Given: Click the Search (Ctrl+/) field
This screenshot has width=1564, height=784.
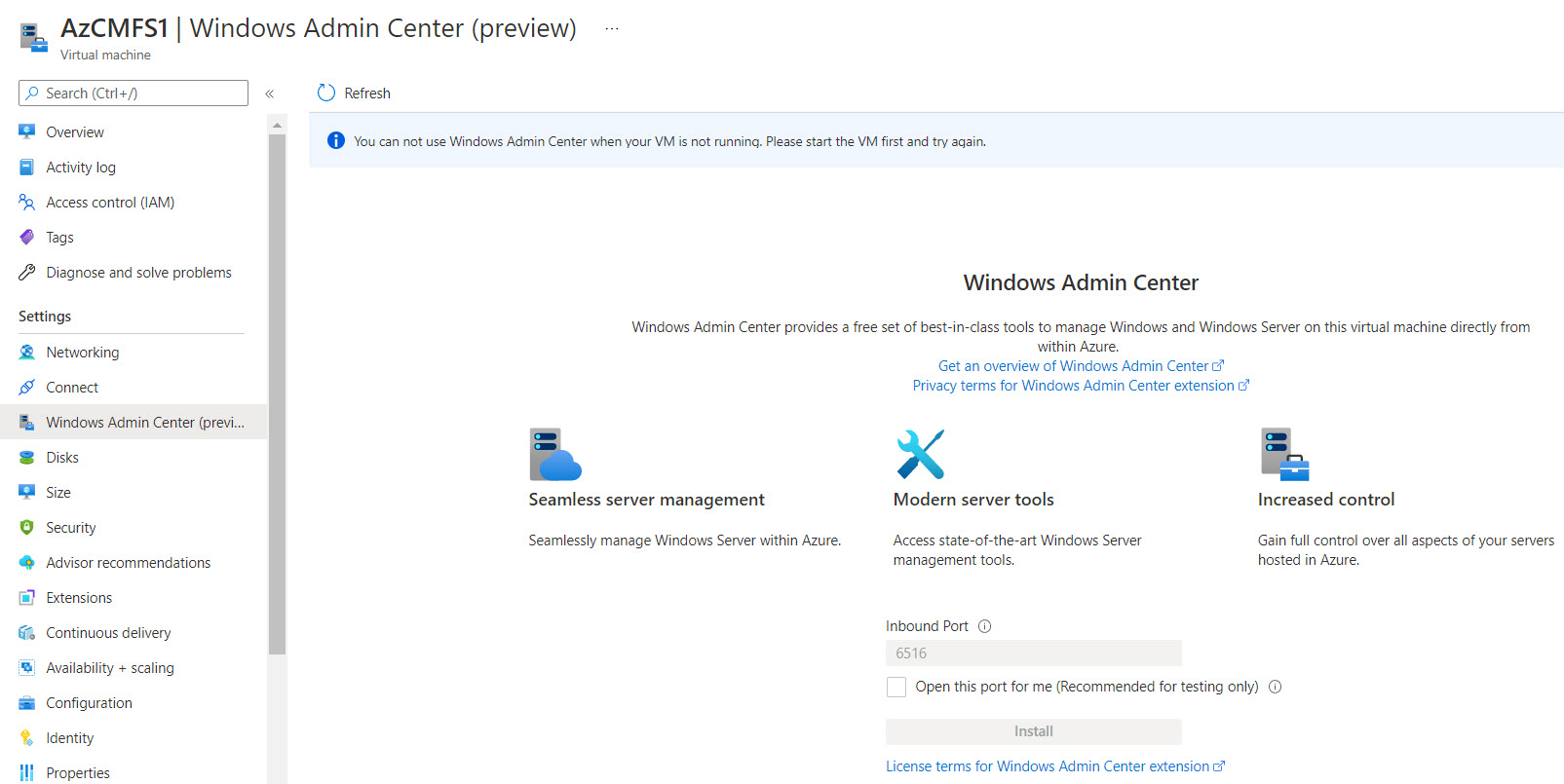Looking at the screenshot, I should [134, 93].
